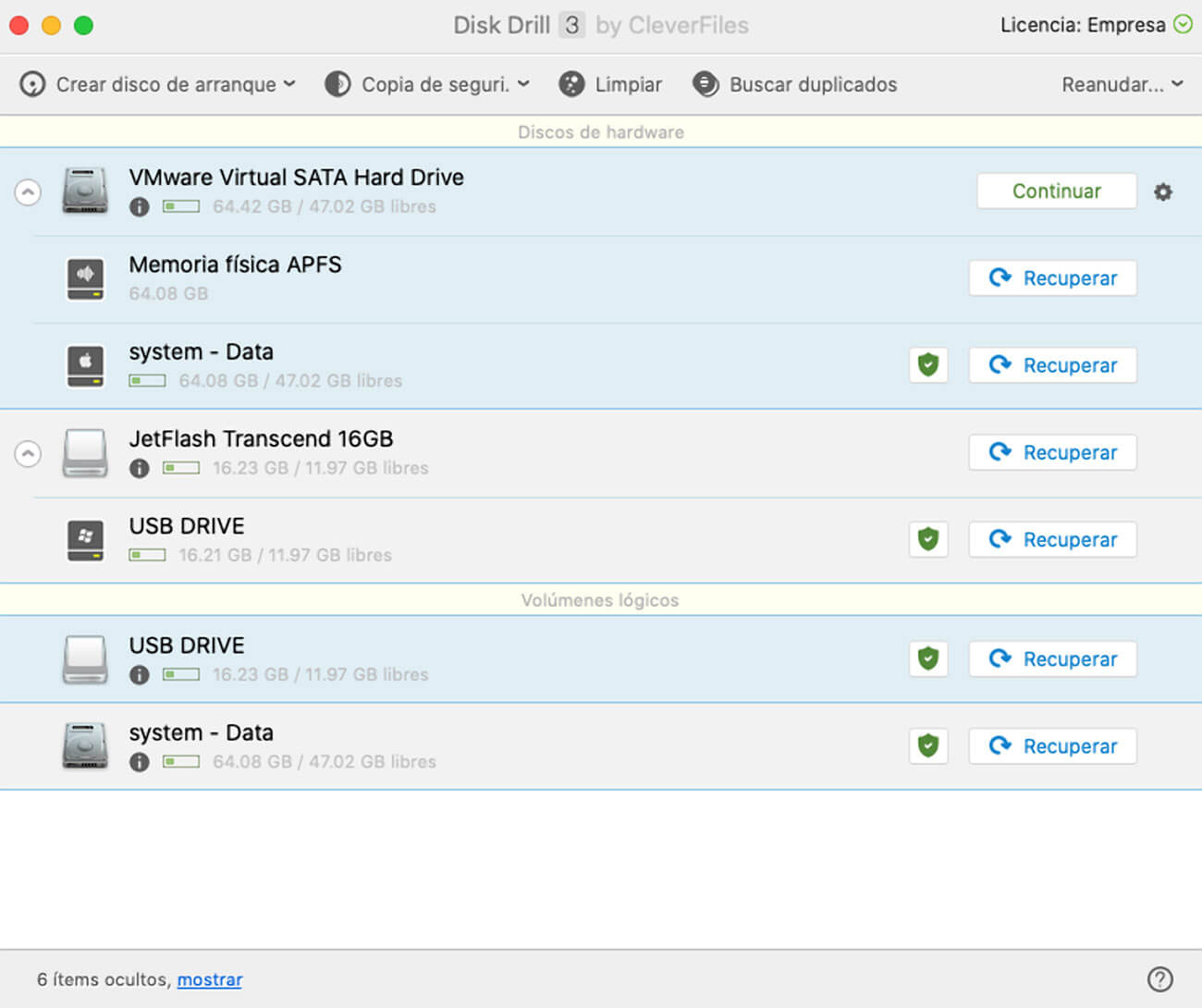Click the 16.21 GB / 11.97 GB libres text

coord(285,555)
